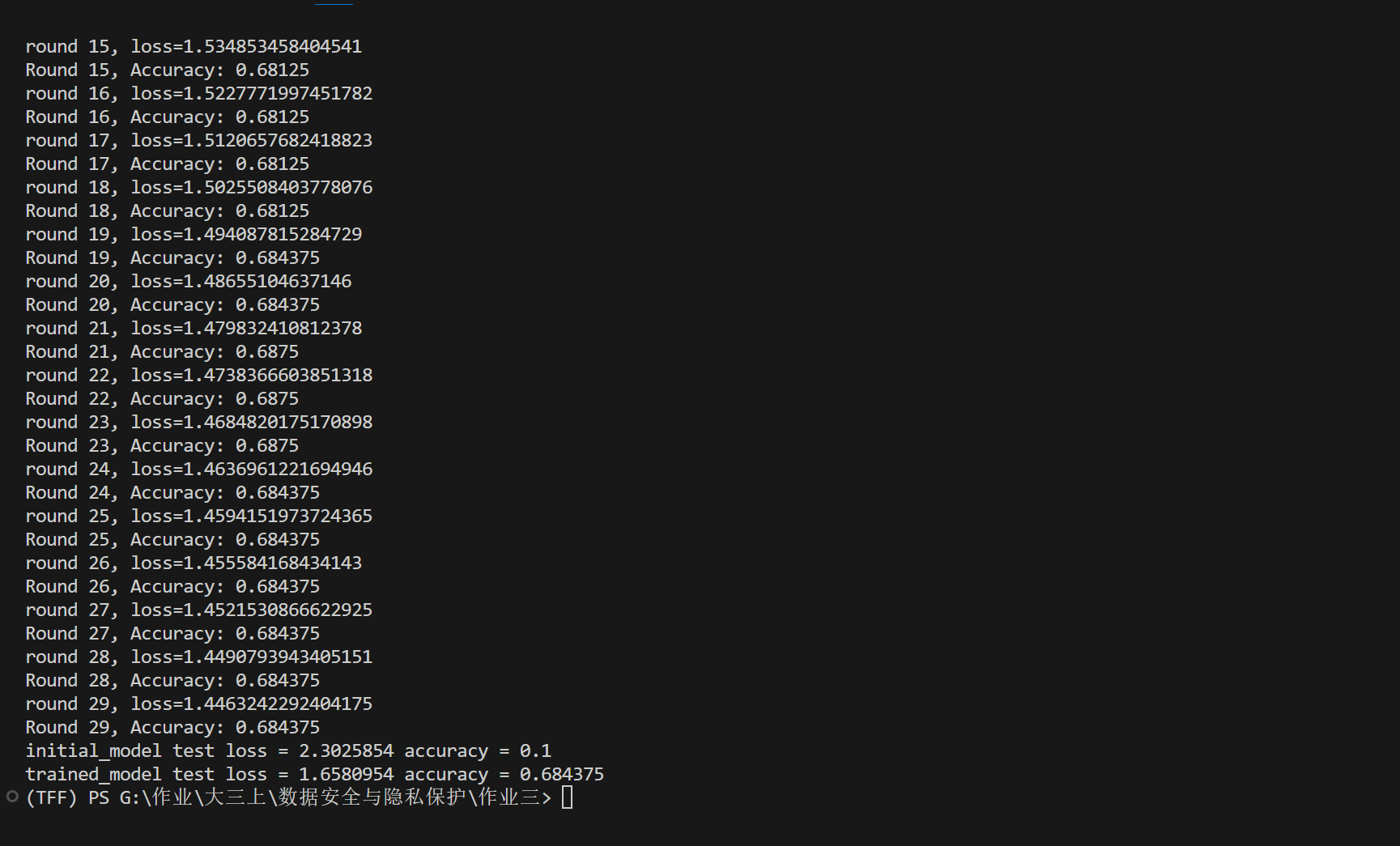Image resolution: width=1400 pixels, height=846 pixels.
Task: Click the Round 23 Accuracy line
Action: [162, 445]
